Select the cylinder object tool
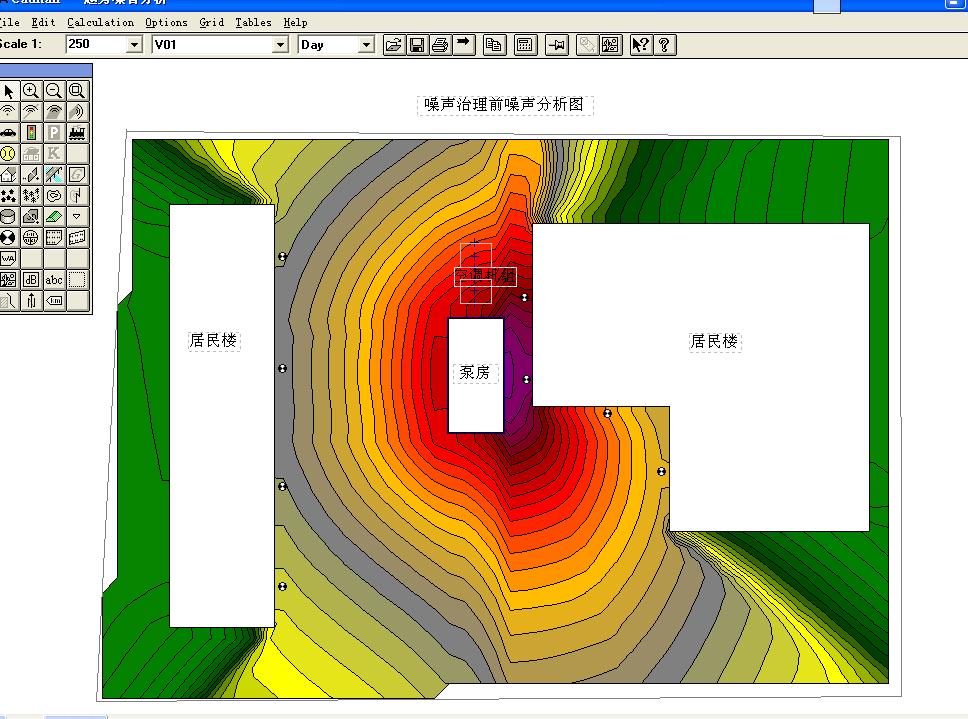Screen dimensions: 968x719 point(9,217)
